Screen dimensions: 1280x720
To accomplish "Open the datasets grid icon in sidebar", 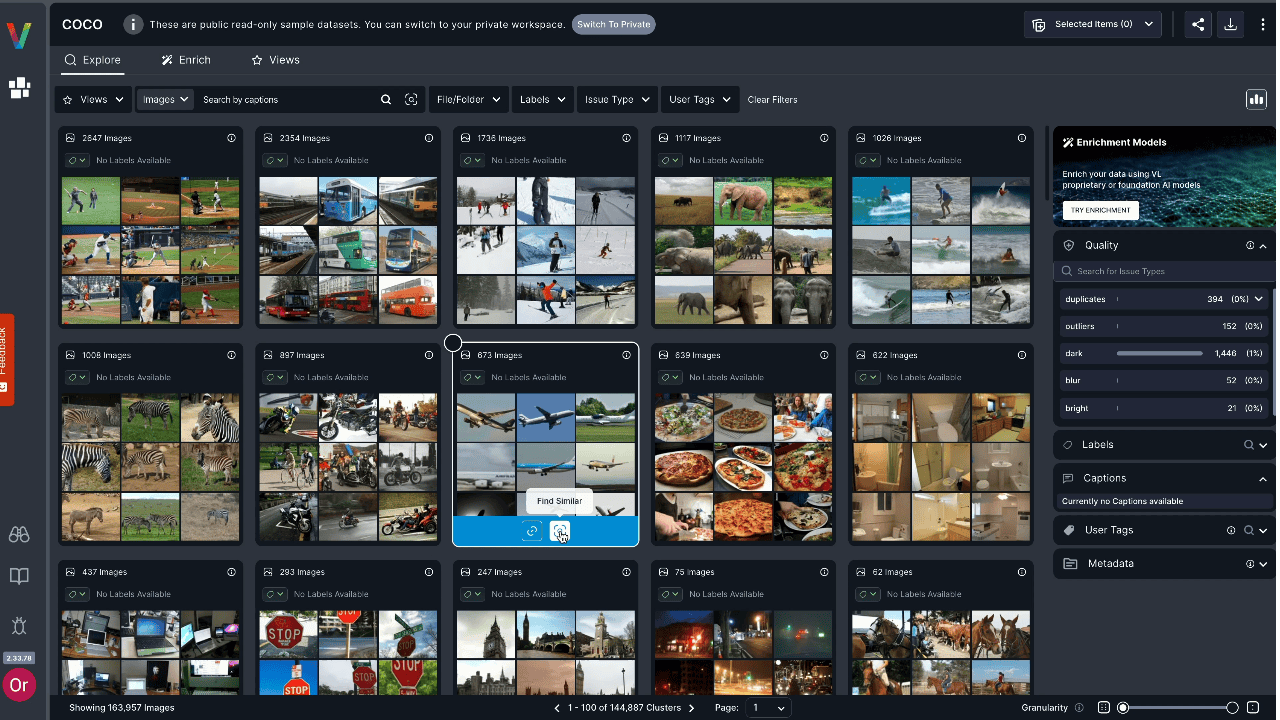I will point(19,88).
